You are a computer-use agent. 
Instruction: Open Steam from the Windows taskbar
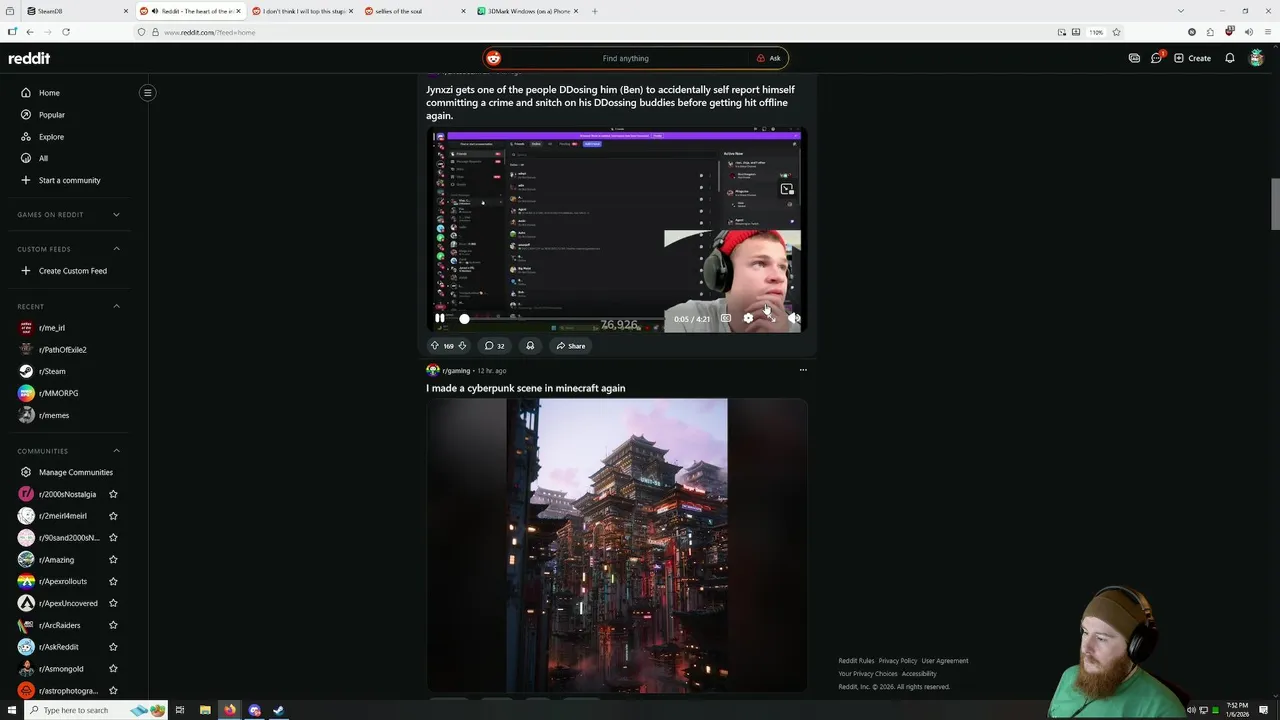[x=279, y=710]
